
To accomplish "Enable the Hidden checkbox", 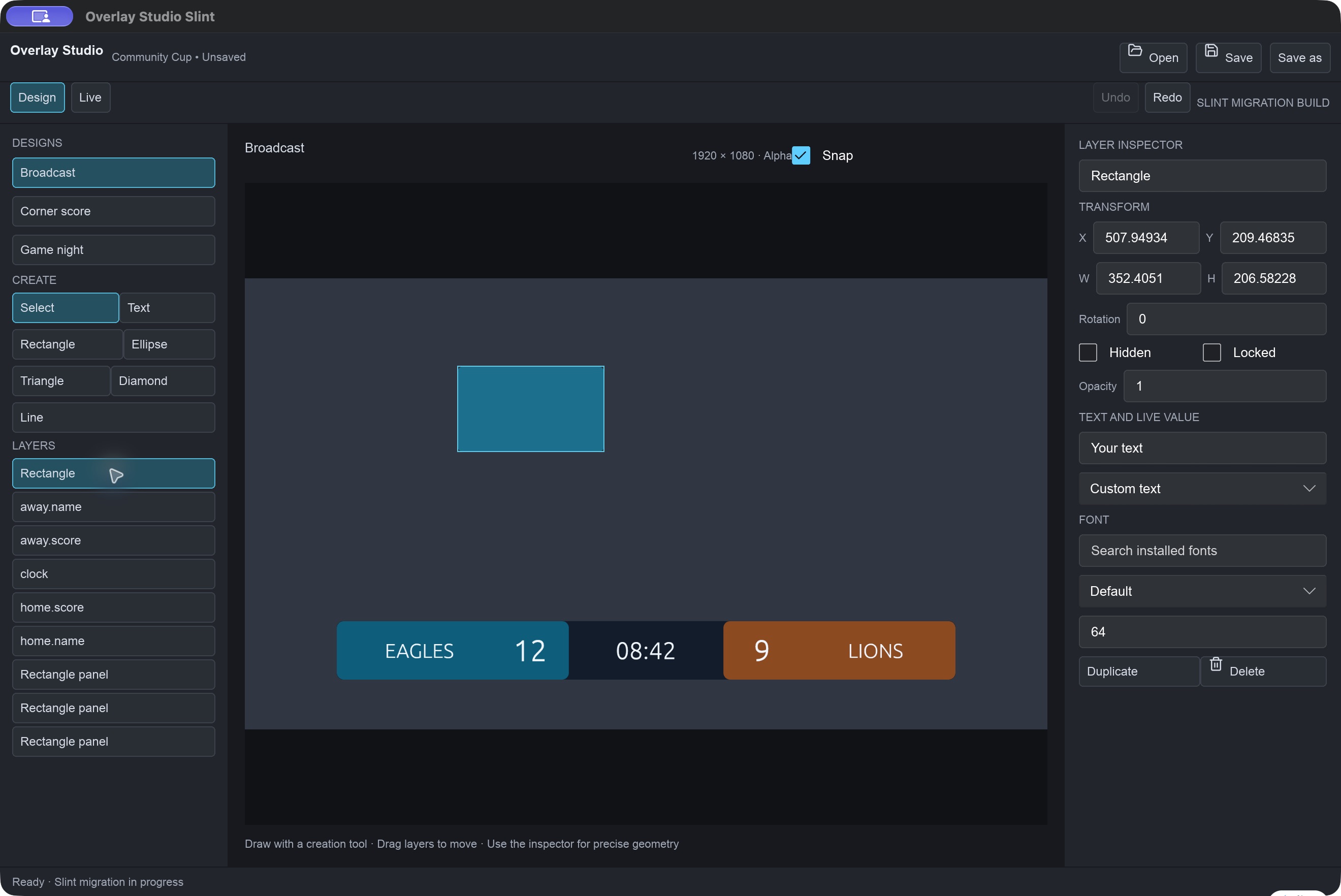I will pos(1088,353).
